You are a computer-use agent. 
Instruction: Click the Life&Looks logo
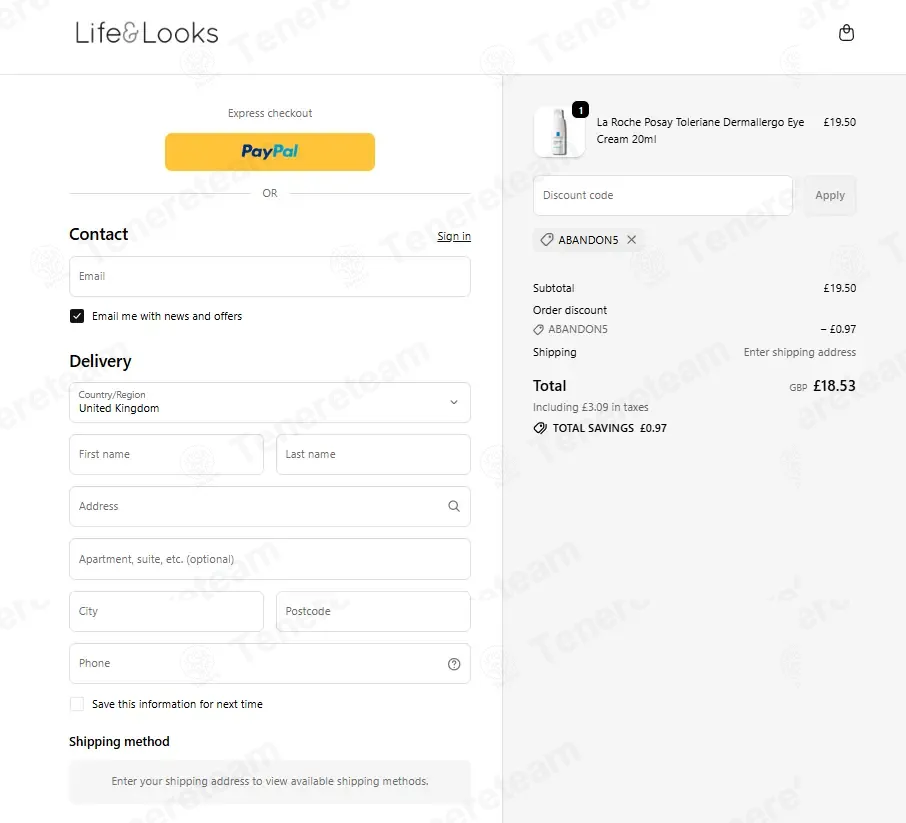(147, 33)
